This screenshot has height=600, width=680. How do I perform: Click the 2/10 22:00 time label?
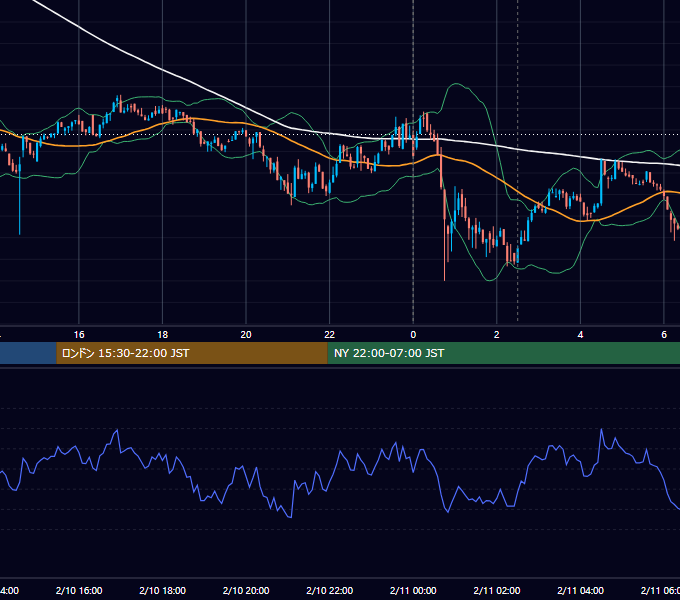coord(330,590)
